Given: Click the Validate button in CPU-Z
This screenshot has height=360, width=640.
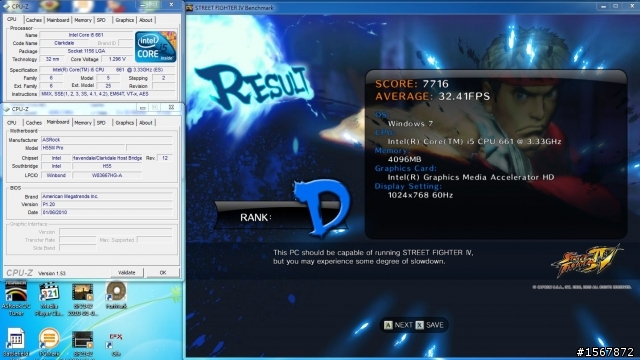Looking at the screenshot, I should (x=127, y=273).
